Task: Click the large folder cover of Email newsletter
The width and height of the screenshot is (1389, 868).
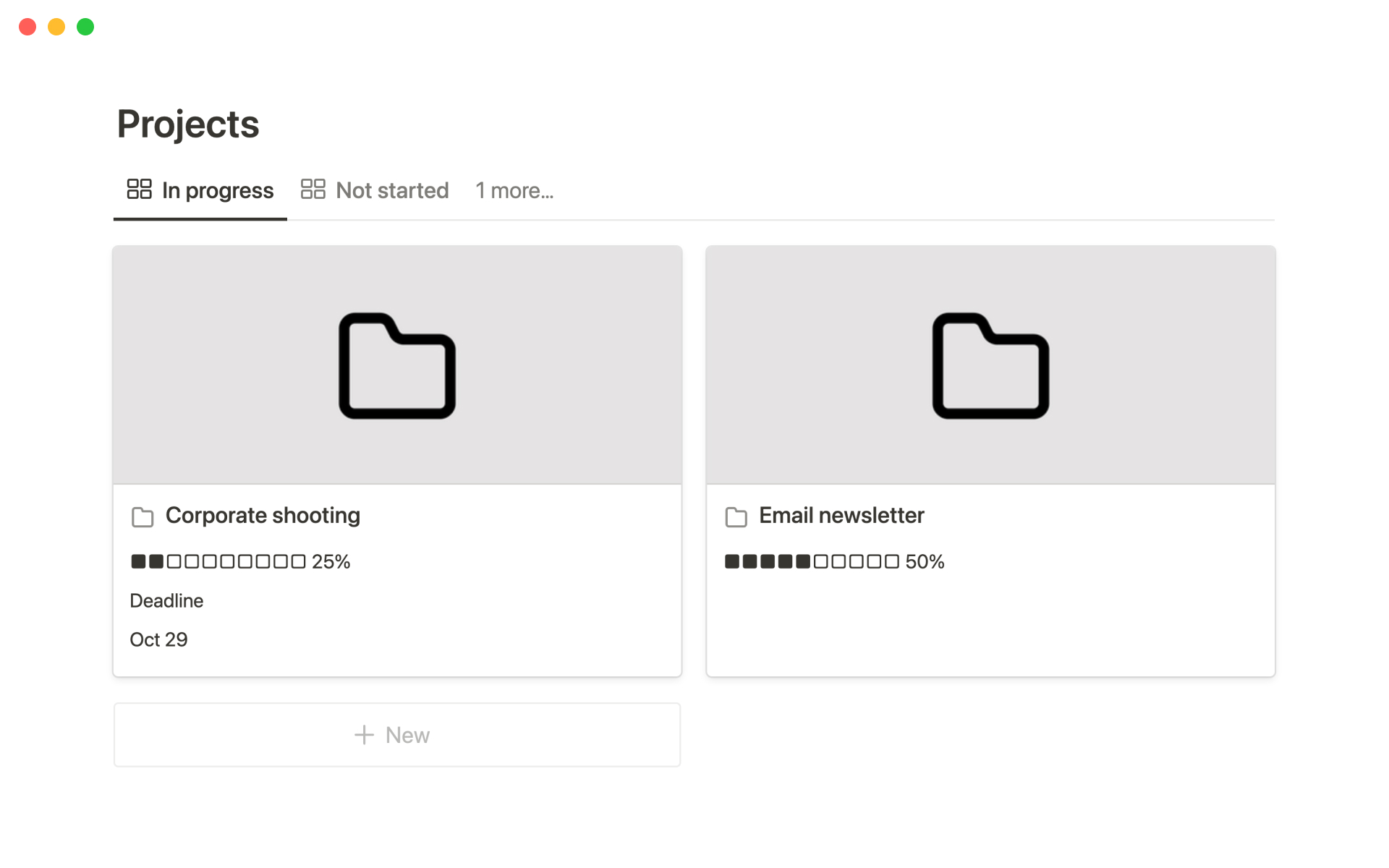Action: (990, 365)
